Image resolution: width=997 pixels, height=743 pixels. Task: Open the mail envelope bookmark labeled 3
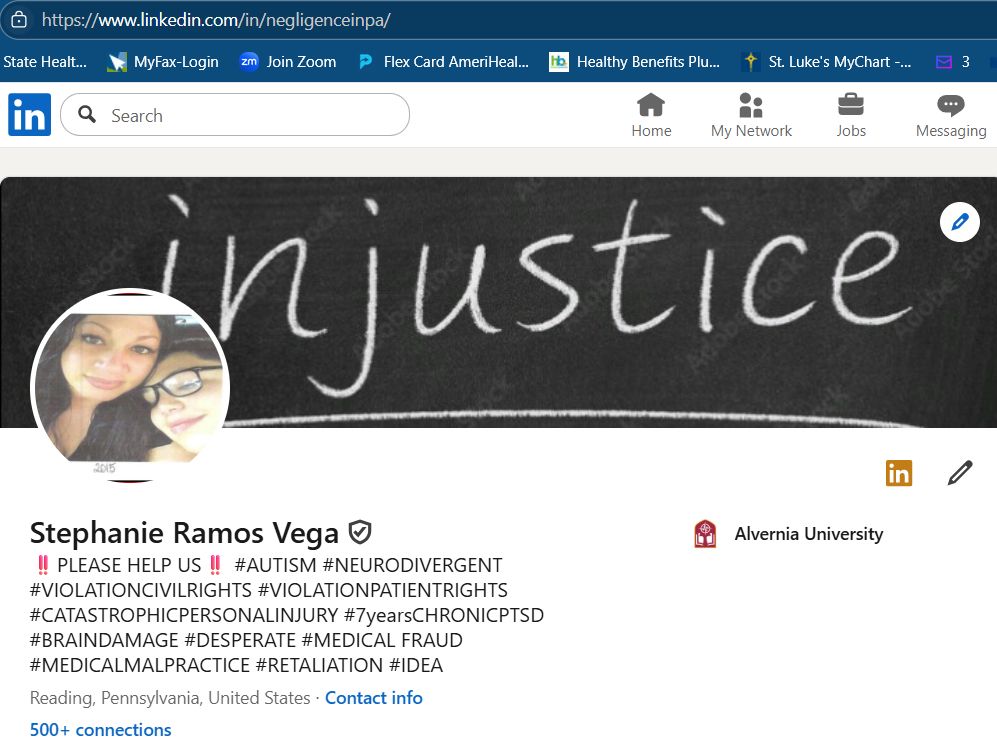click(952, 62)
